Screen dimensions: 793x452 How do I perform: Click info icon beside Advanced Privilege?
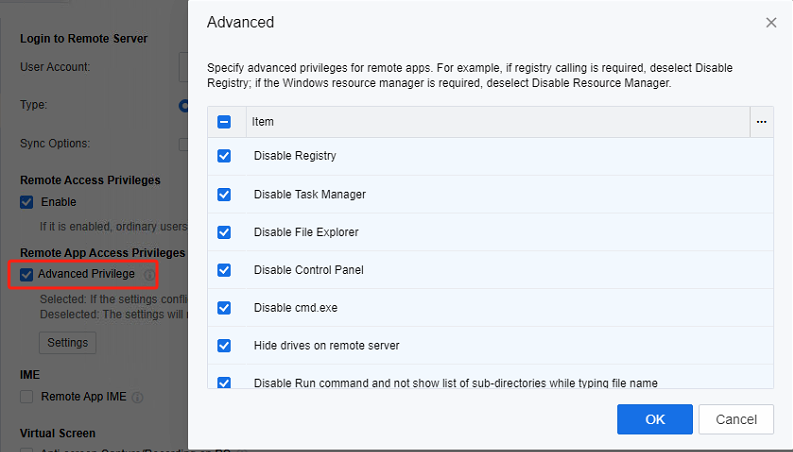(x=149, y=275)
